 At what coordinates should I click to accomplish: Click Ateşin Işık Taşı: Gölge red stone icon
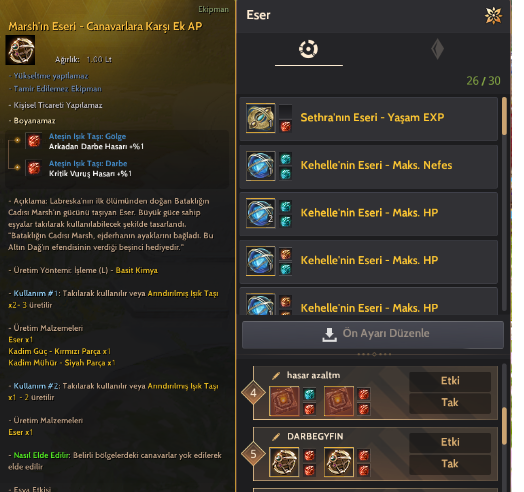(34, 141)
